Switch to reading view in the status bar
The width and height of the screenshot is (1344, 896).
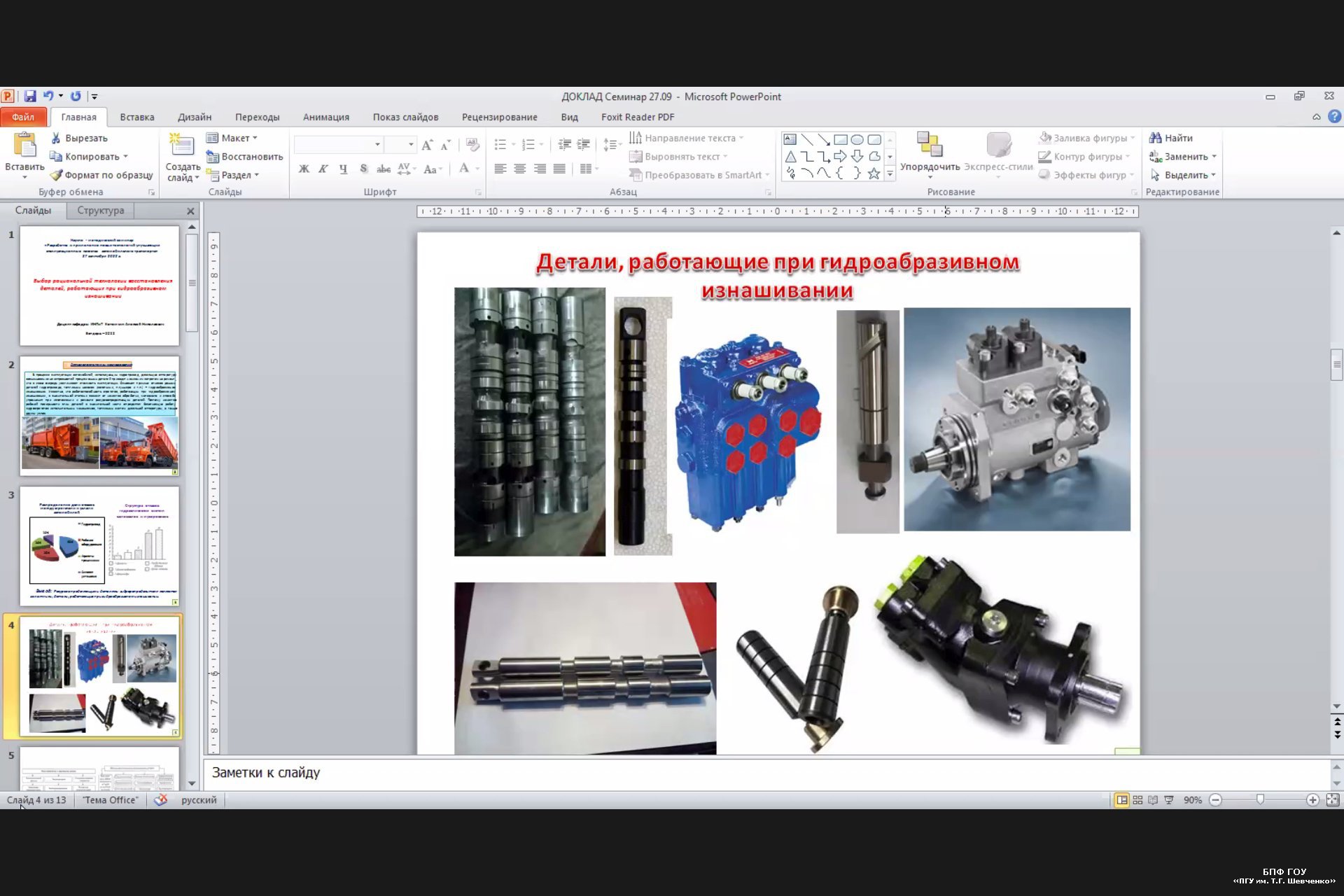pyautogui.click(x=1153, y=800)
